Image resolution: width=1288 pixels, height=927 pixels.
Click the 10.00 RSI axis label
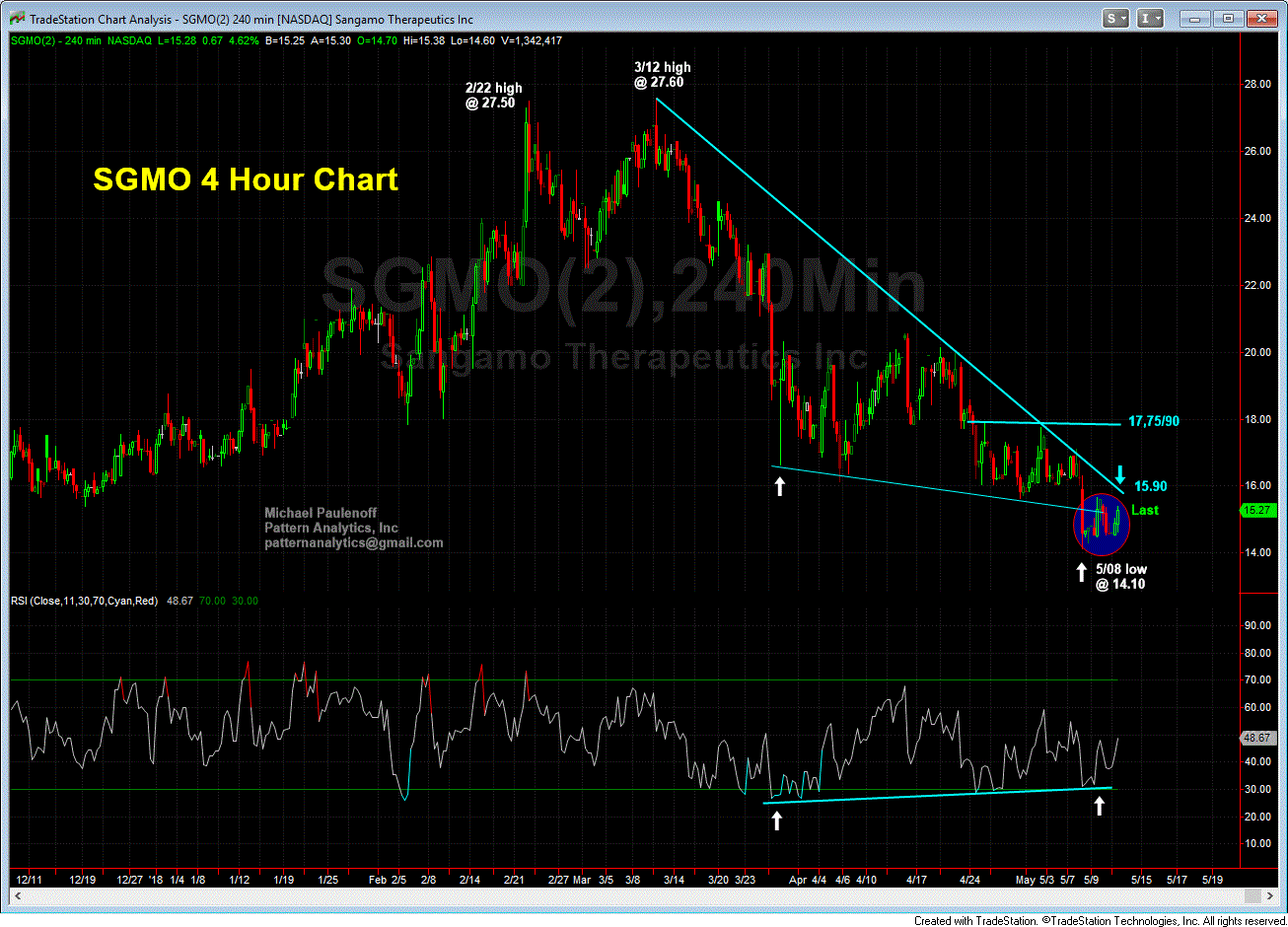click(1256, 843)
